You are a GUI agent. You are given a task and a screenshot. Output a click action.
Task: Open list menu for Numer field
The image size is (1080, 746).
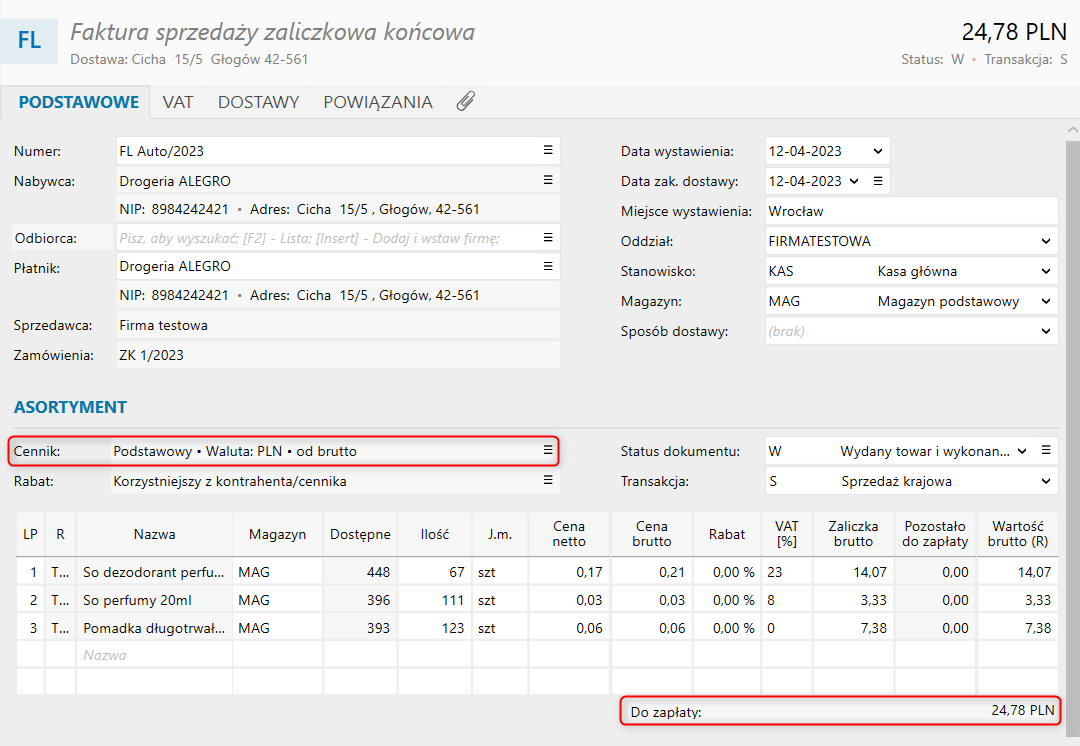click(x=547, y=151)
